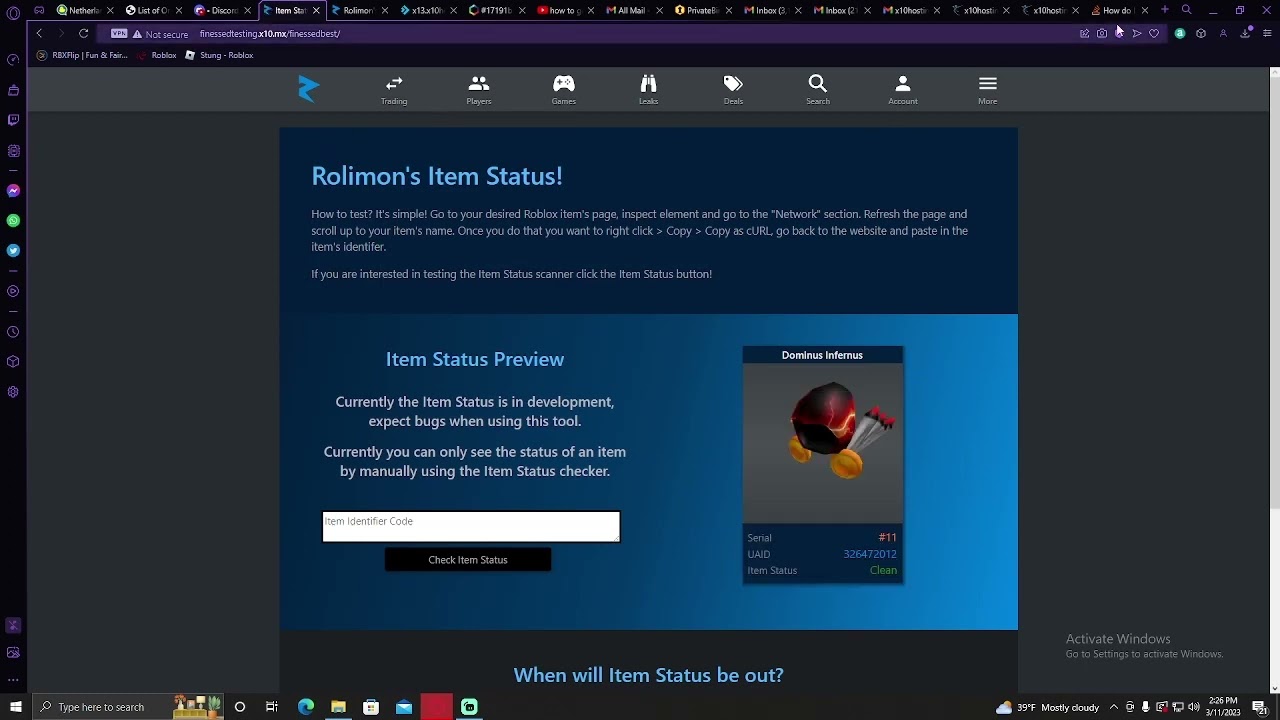Reload the page with refresh icon
Screen dimensions: 1280x720
(84, 34)
